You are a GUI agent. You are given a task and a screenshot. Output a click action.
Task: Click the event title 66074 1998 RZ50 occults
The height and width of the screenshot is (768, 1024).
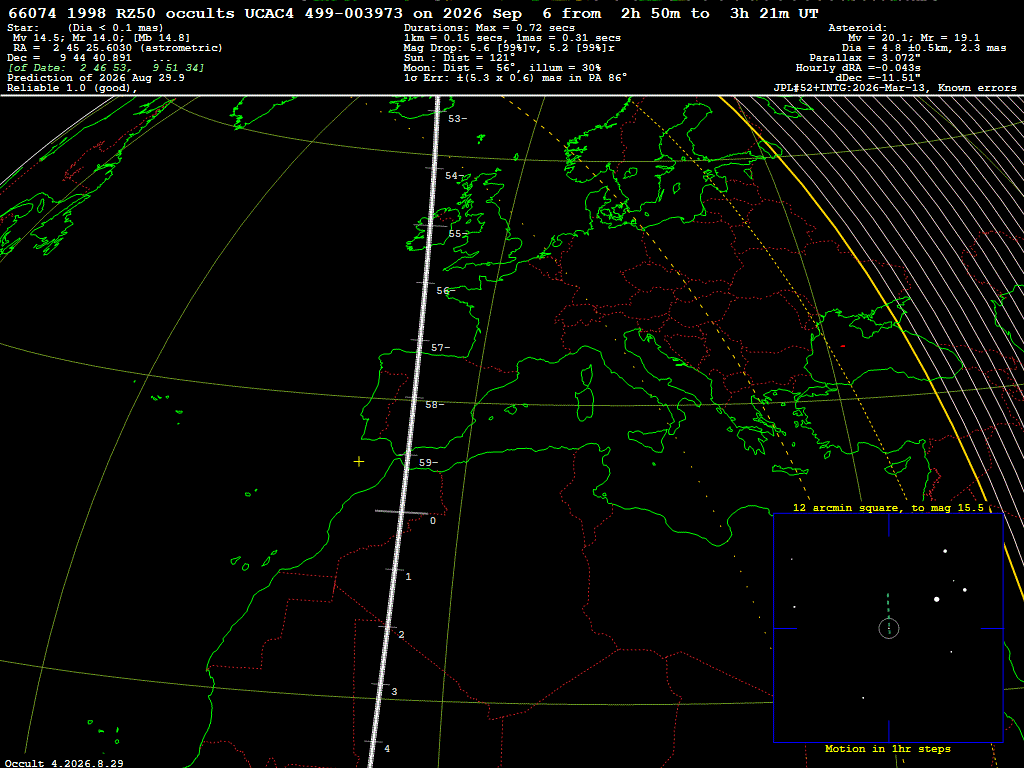click(121, 14)
